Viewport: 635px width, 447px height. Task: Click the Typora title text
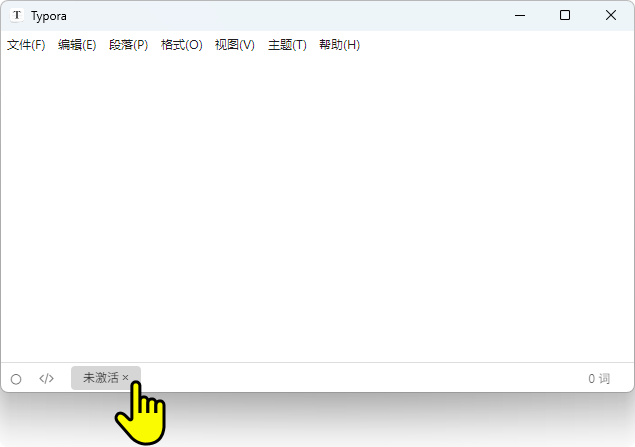pyautogui.click(x=49, y=16)
